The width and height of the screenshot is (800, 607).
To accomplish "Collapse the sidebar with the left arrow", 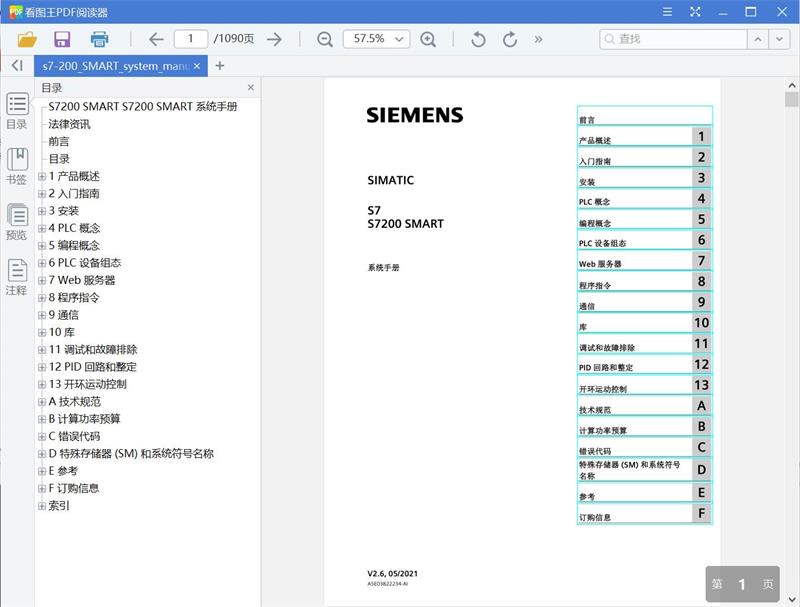I will pyautogui.click(x=17, y=65).
